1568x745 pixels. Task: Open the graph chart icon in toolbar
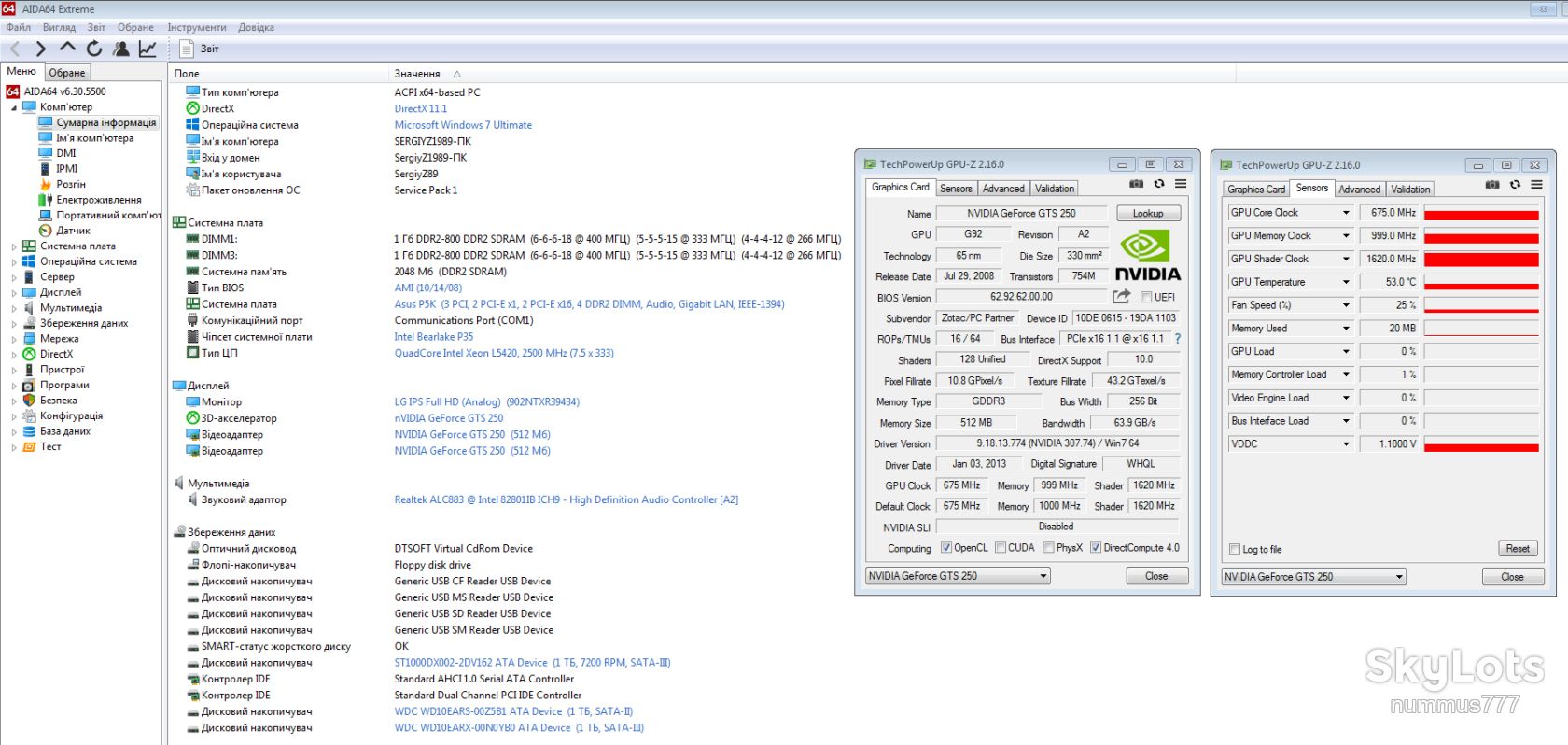(147, 49)
